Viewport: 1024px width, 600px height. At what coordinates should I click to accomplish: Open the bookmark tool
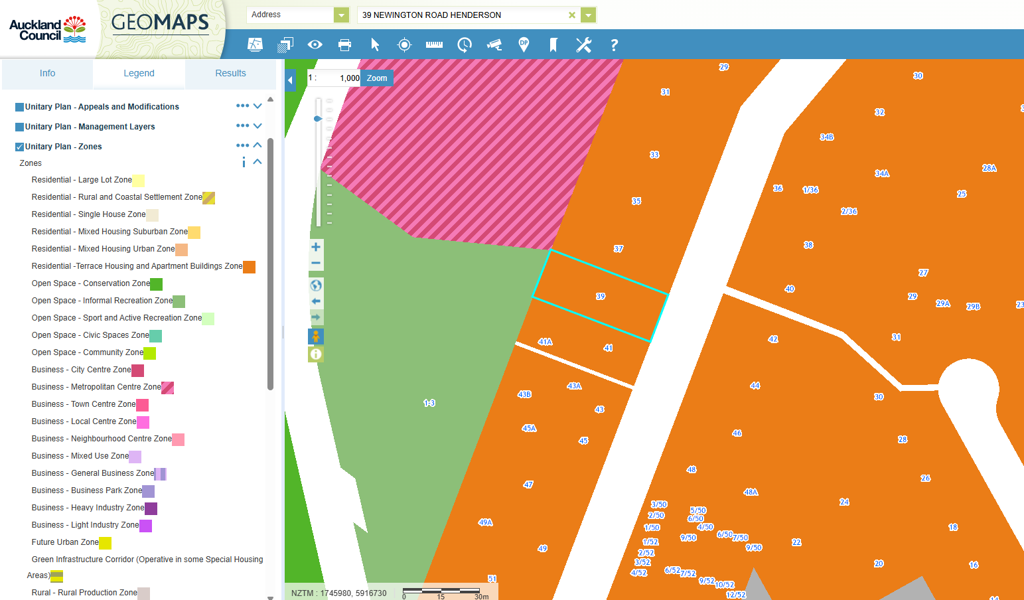[553, 45]
